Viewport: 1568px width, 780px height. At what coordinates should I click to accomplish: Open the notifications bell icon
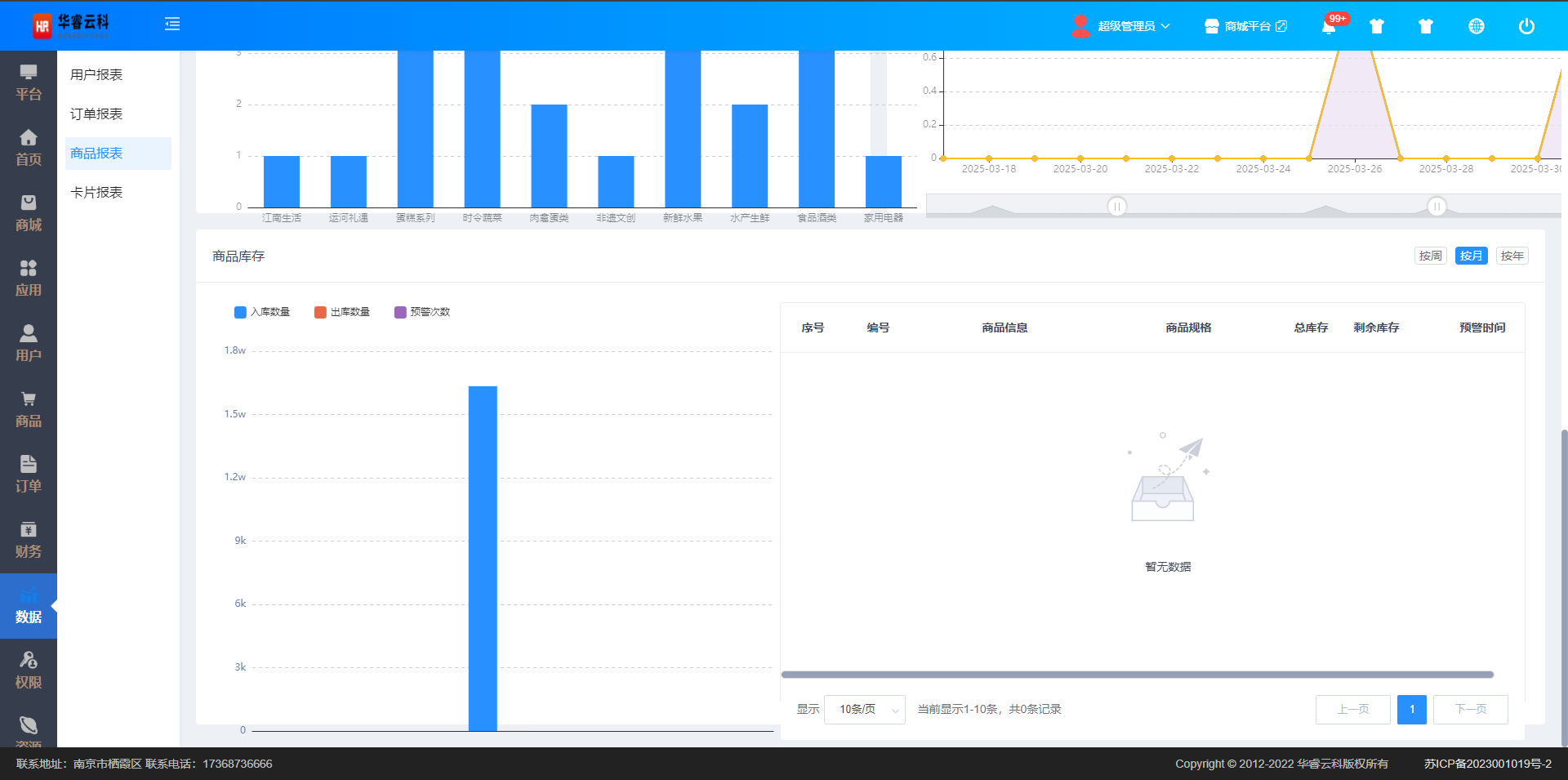click(x=1329, y=26)
